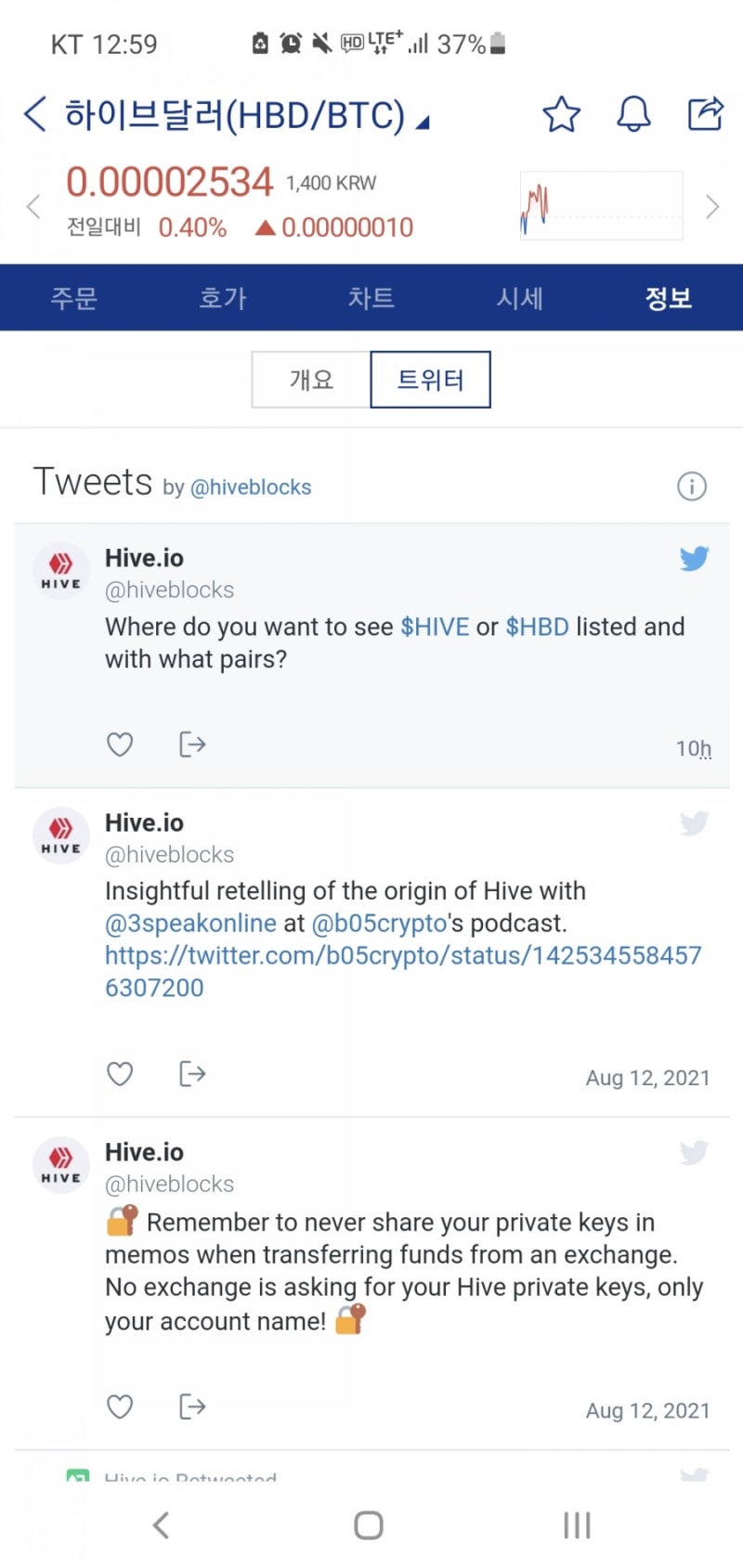The width and height of the screenshot is (743, 1568).
Task: Open the 차트 tab
Action: [x=371, y=298]
